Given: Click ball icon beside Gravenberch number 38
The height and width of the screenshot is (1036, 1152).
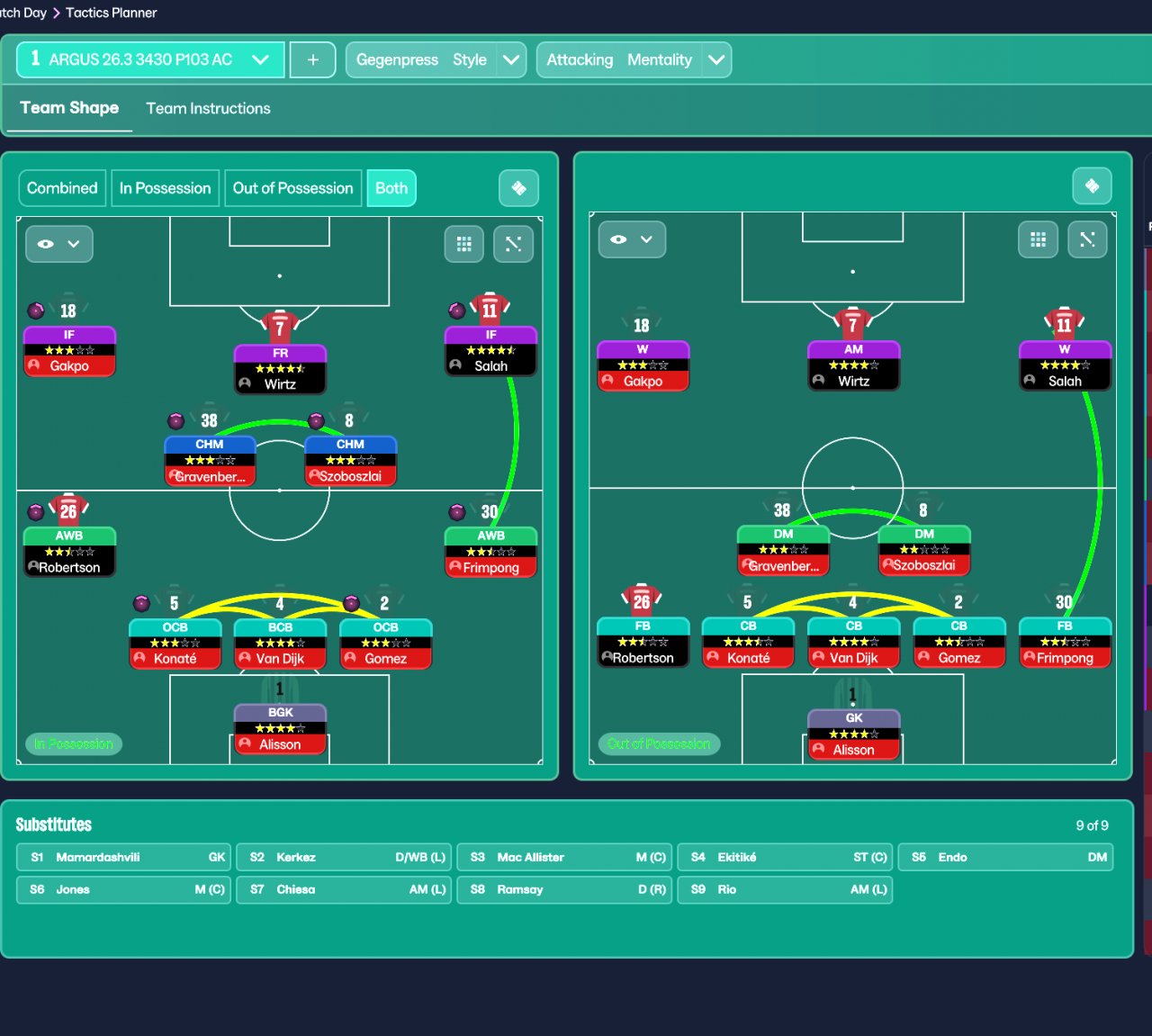Looking at the screenshot, I should (x=176, y=420).
